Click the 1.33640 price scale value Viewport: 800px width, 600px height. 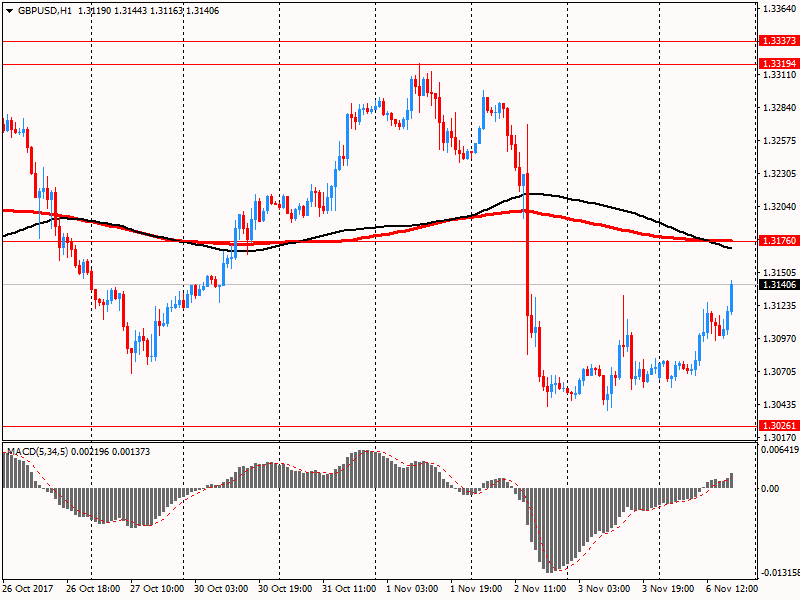[780, 9]
